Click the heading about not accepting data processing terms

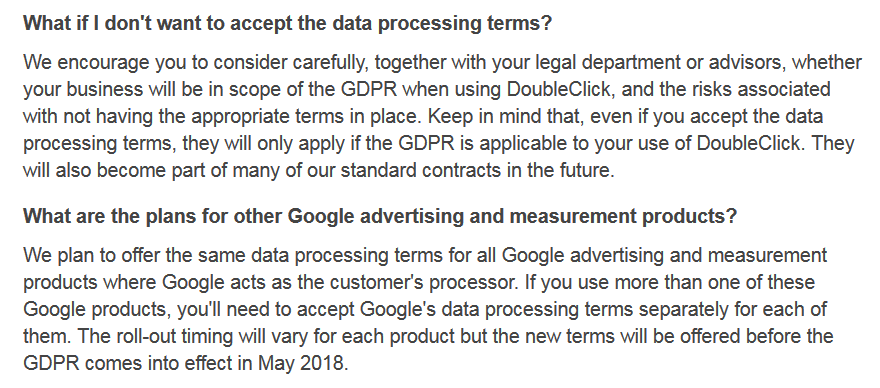(288, 24)
